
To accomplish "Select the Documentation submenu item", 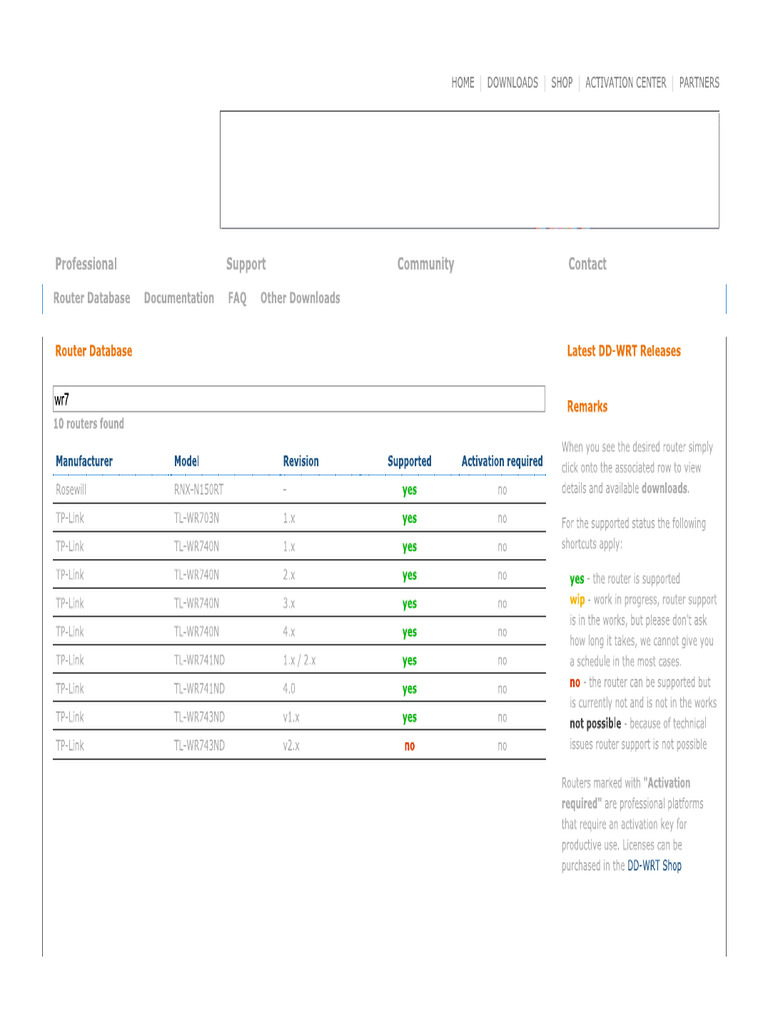I will click(179, 298).
